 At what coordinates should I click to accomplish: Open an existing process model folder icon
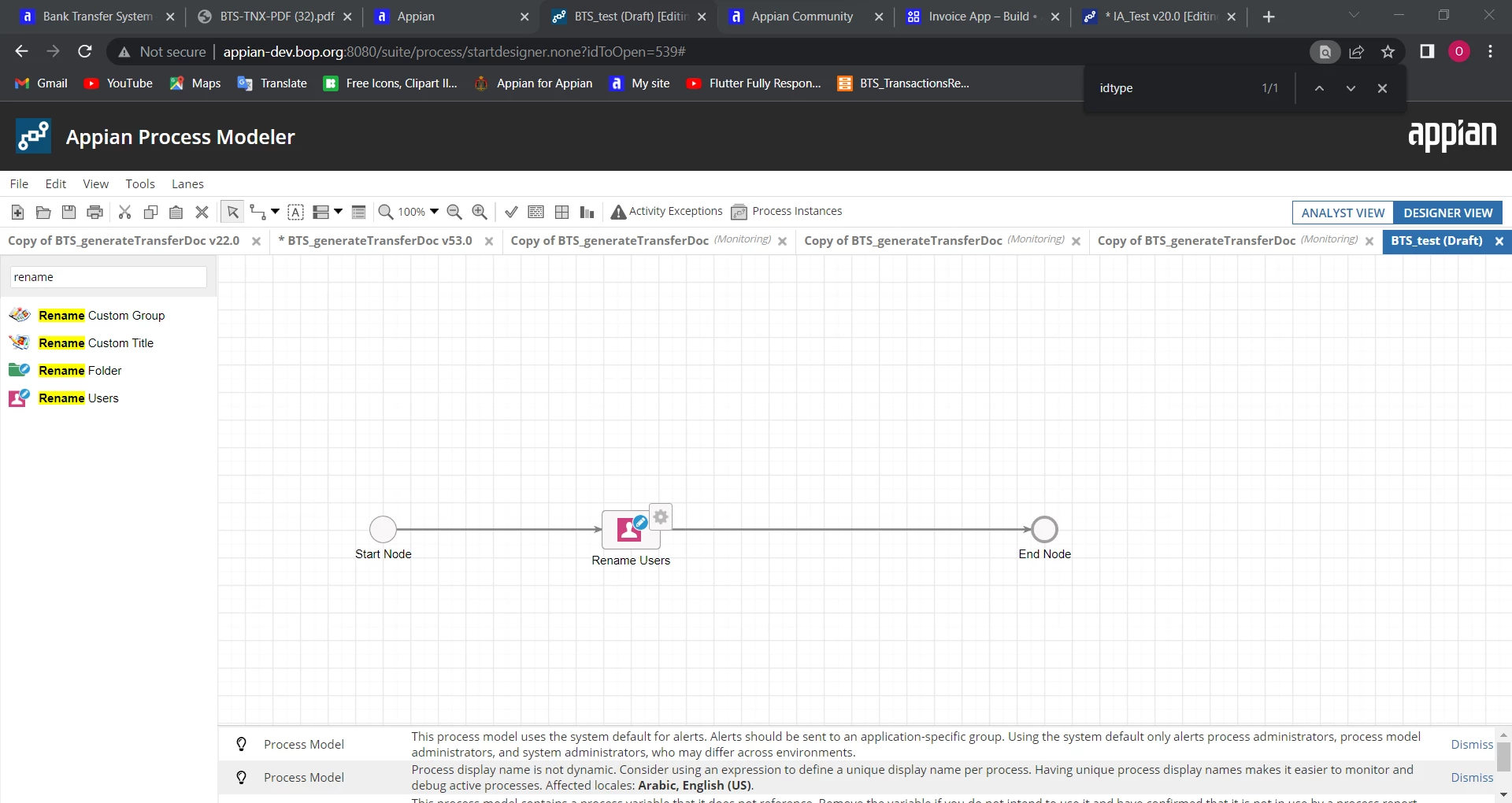[x=43, y=212]
